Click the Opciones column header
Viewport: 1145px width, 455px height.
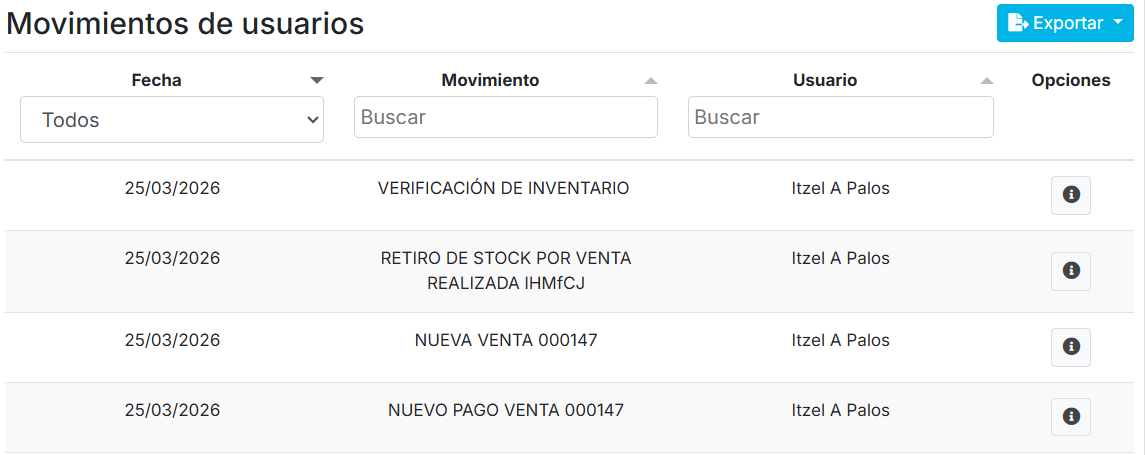(1071, 80)
